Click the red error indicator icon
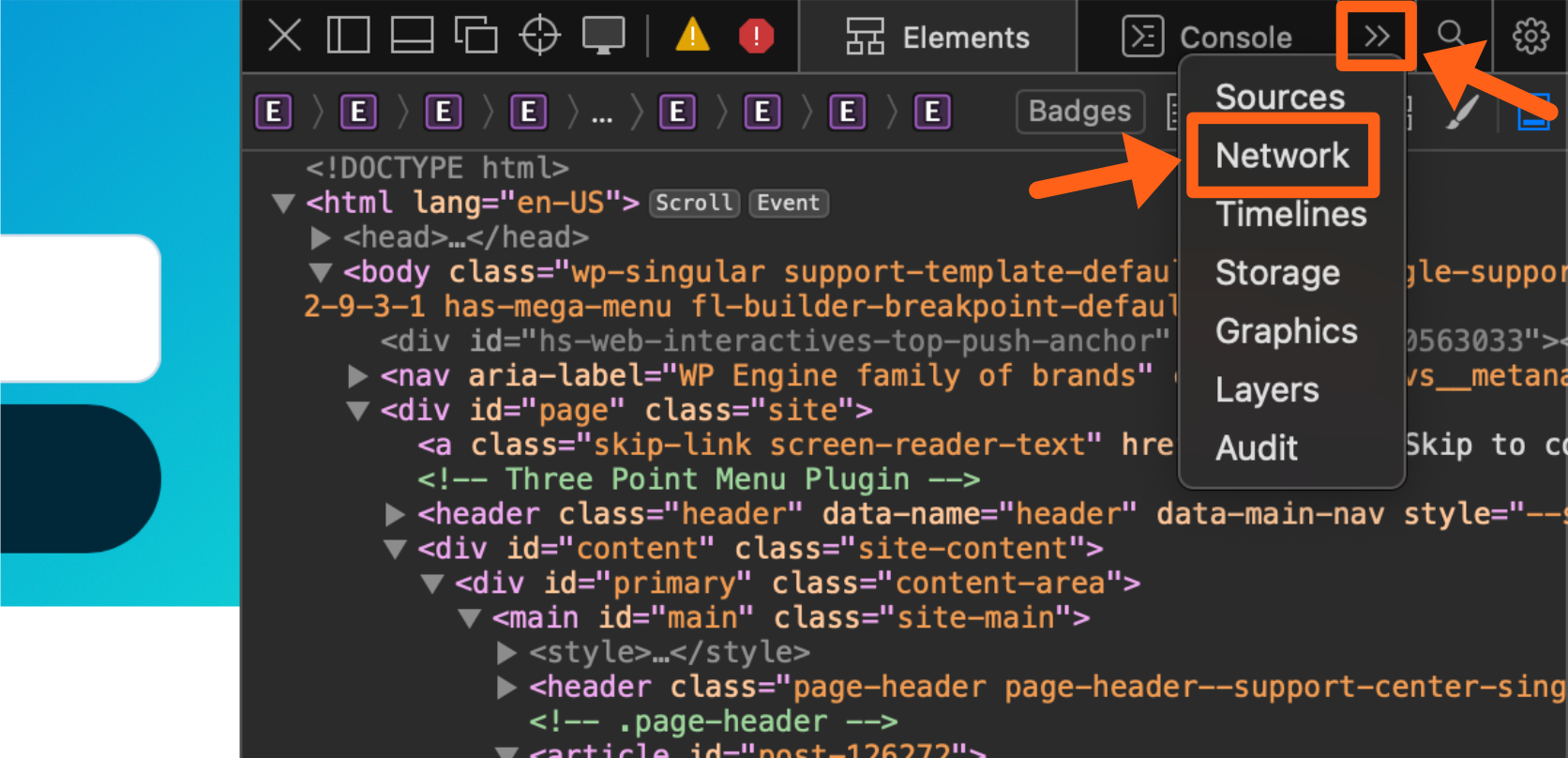The height and width of the screenshot is (758, 1568). coord(756,37)
